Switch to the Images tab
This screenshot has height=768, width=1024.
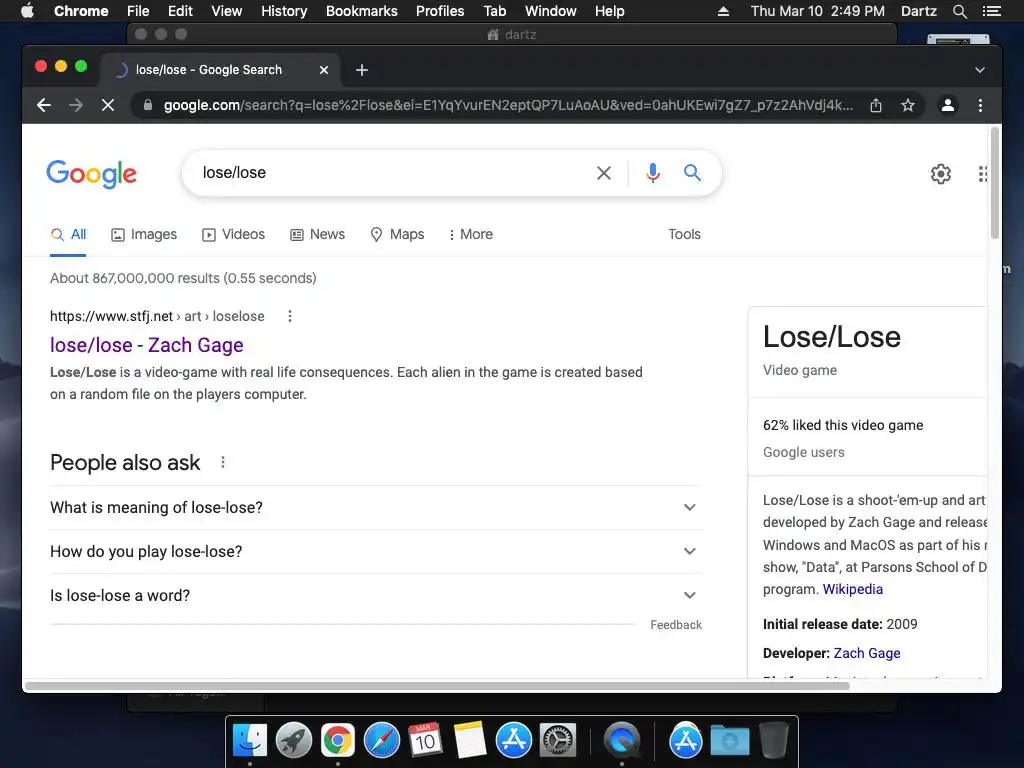144,234
